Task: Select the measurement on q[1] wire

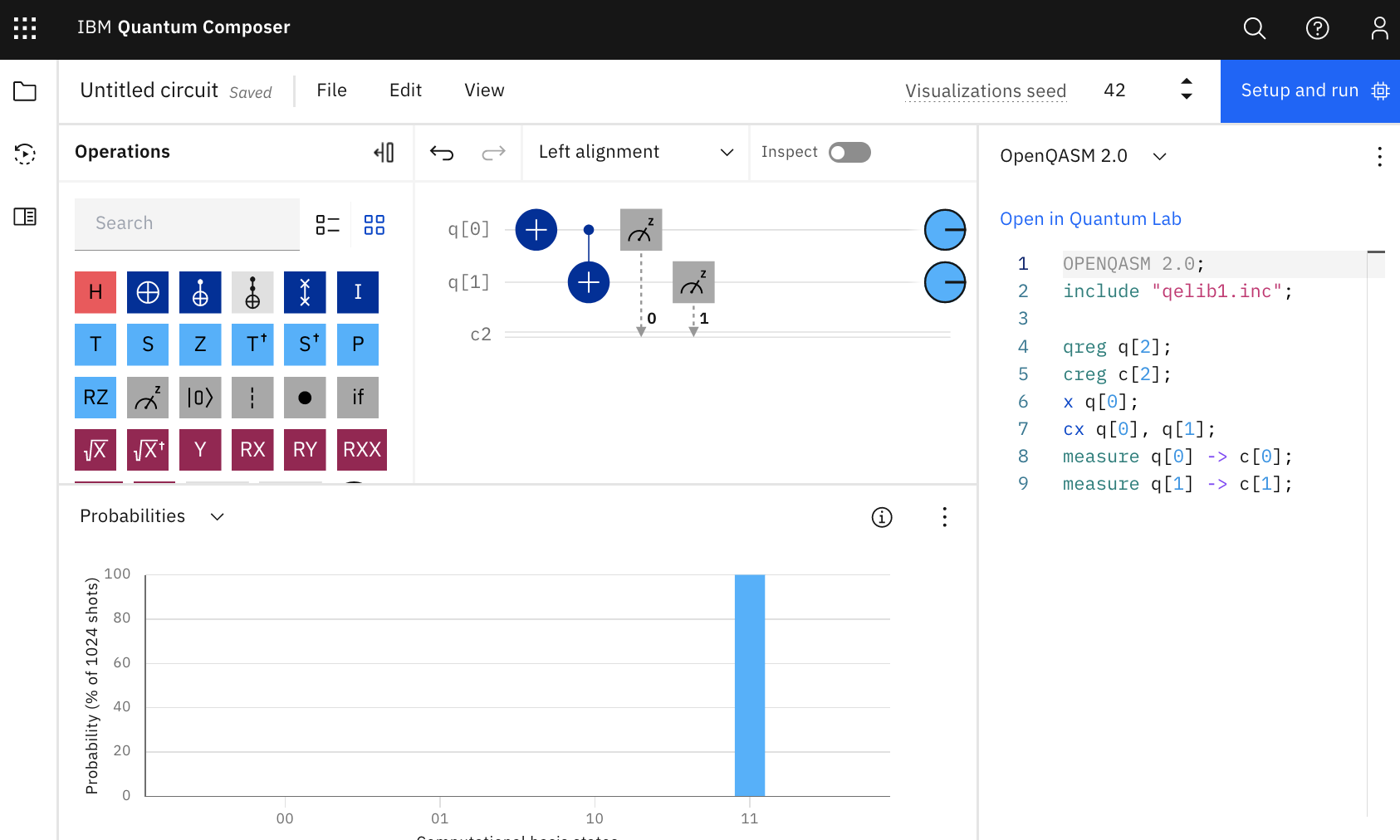Action: 693,282
